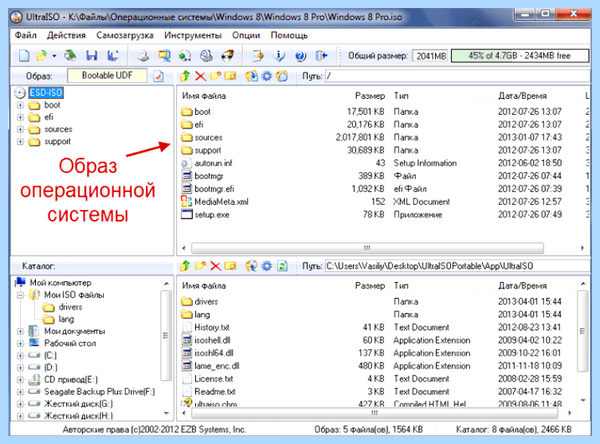Expand the Рабочий стол tree node
This screenshot has width=600, height=444.
[20, 343]
